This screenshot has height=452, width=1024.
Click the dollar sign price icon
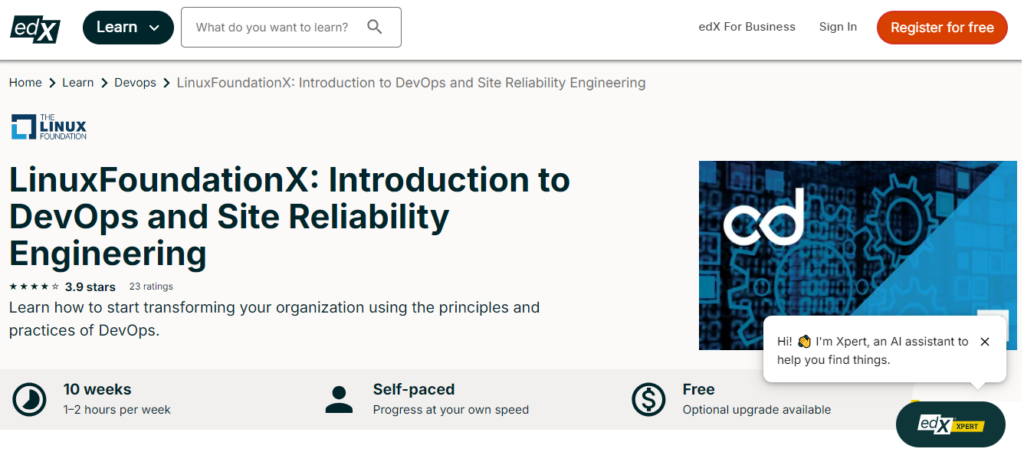tap(648, 400)
